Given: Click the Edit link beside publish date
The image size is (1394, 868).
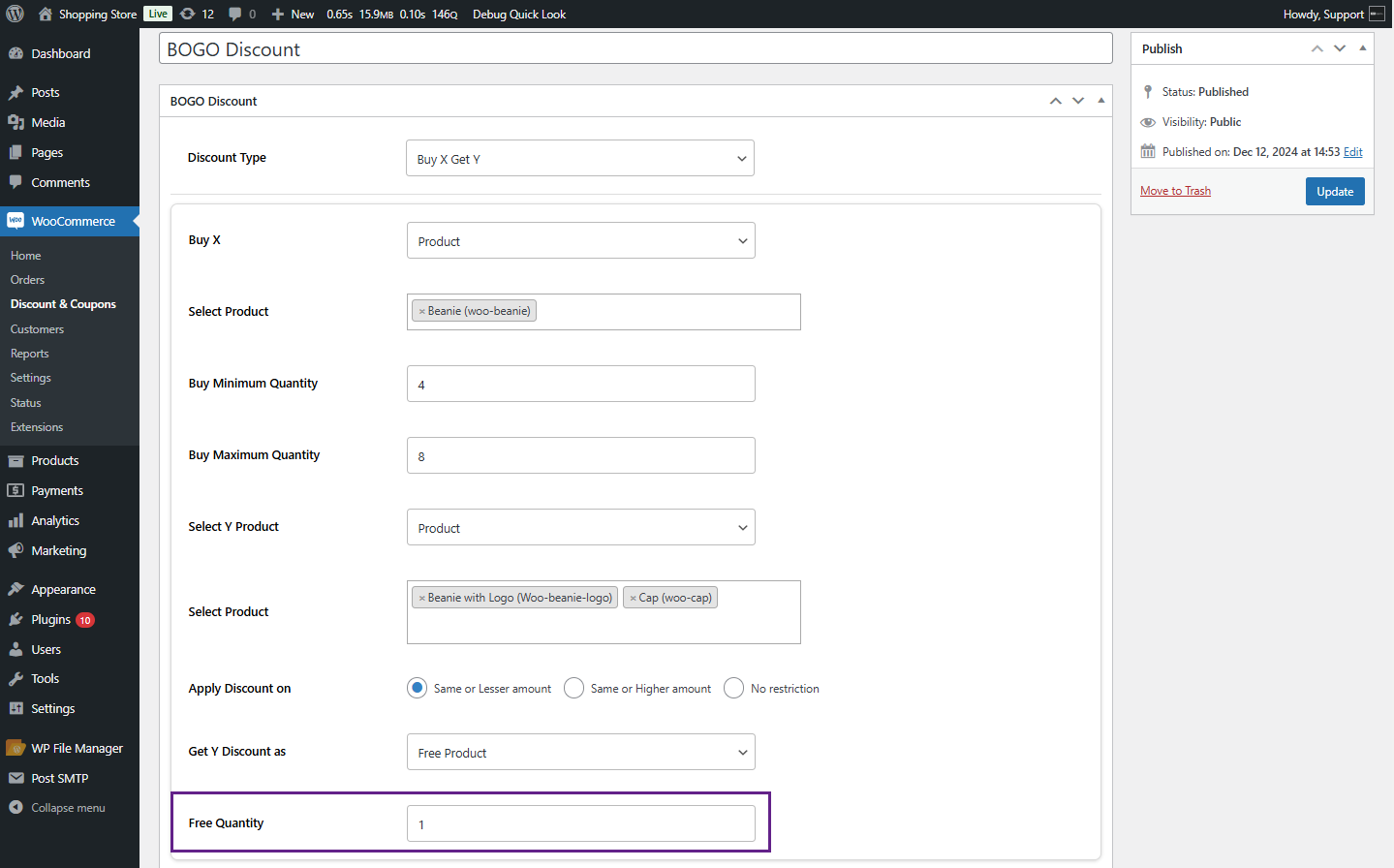Looking at the screenshot, I should coord(1352,152).
